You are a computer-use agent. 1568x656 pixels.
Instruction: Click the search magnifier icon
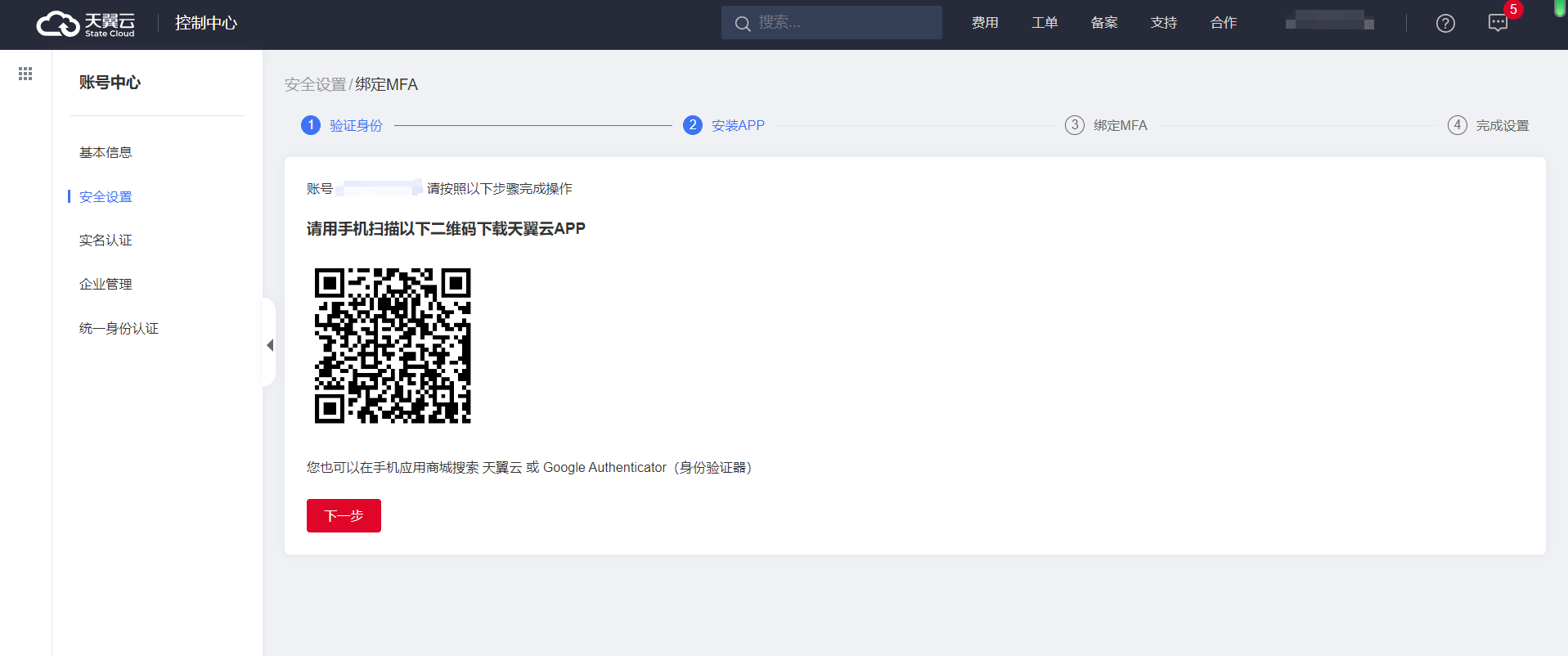[x=743, y=24]
